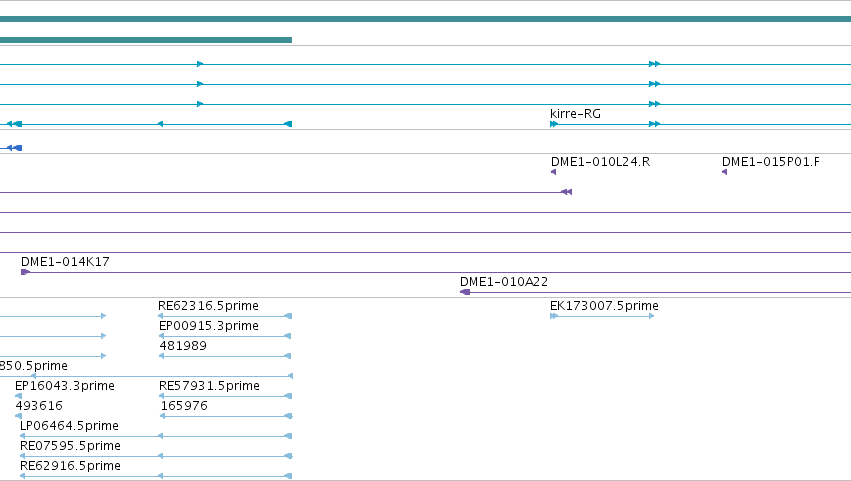Click the EK173007.5prime EST label
851x481 pixels.
click(604, 306)
